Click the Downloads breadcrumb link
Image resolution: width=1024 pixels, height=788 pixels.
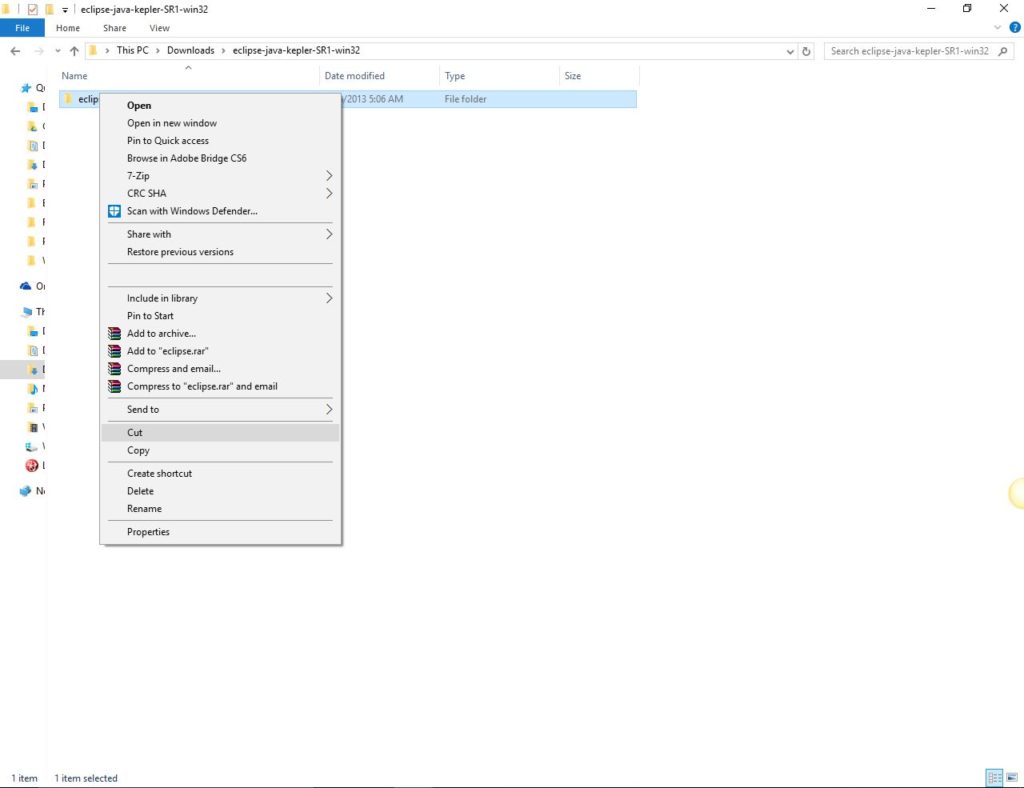190,50
